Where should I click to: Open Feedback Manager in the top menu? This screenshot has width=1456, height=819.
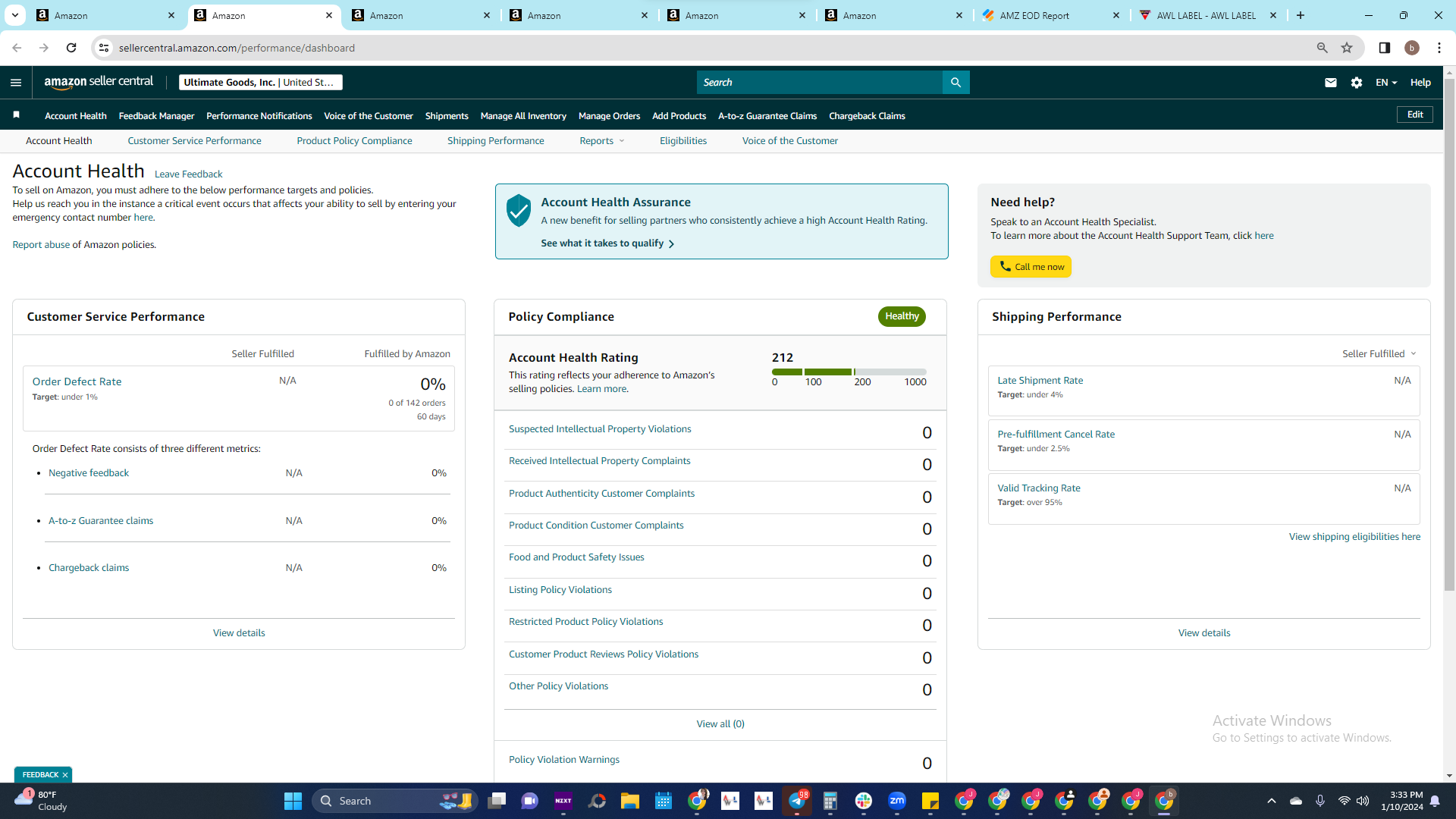[156, 116]
